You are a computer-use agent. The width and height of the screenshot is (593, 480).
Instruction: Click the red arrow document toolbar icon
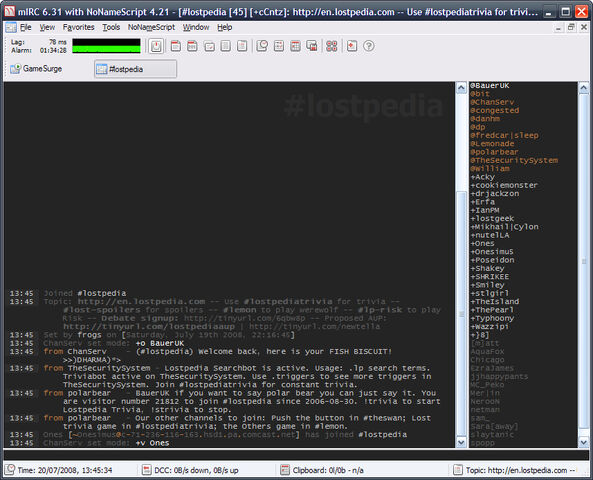[x=352, y=46]
